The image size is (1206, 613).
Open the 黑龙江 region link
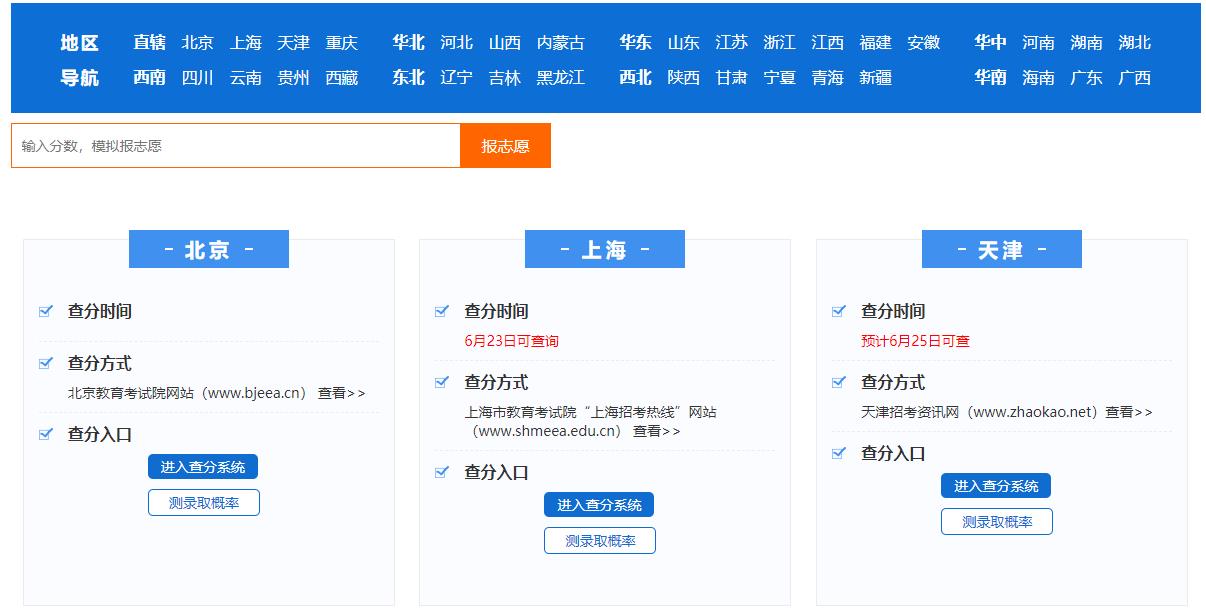559,77
